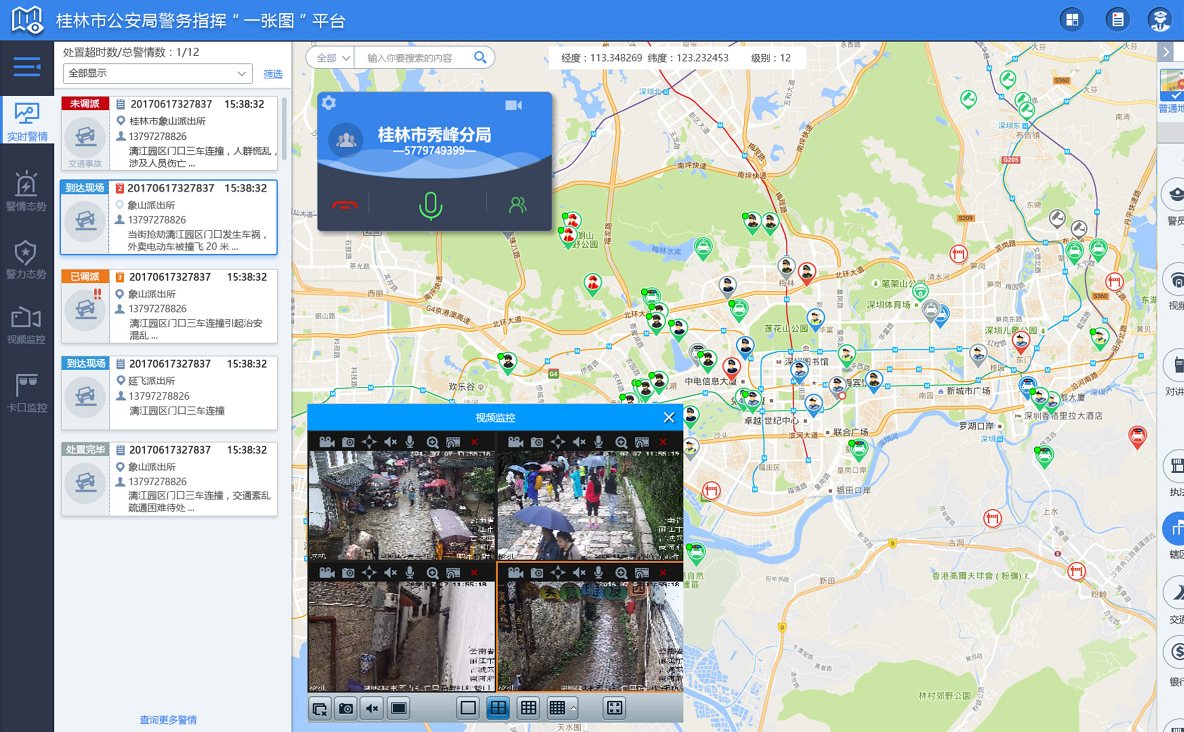This screenshot has height=732, width=1184.
Task: Open the document list icon in header
Action: tap(1118, 20)
